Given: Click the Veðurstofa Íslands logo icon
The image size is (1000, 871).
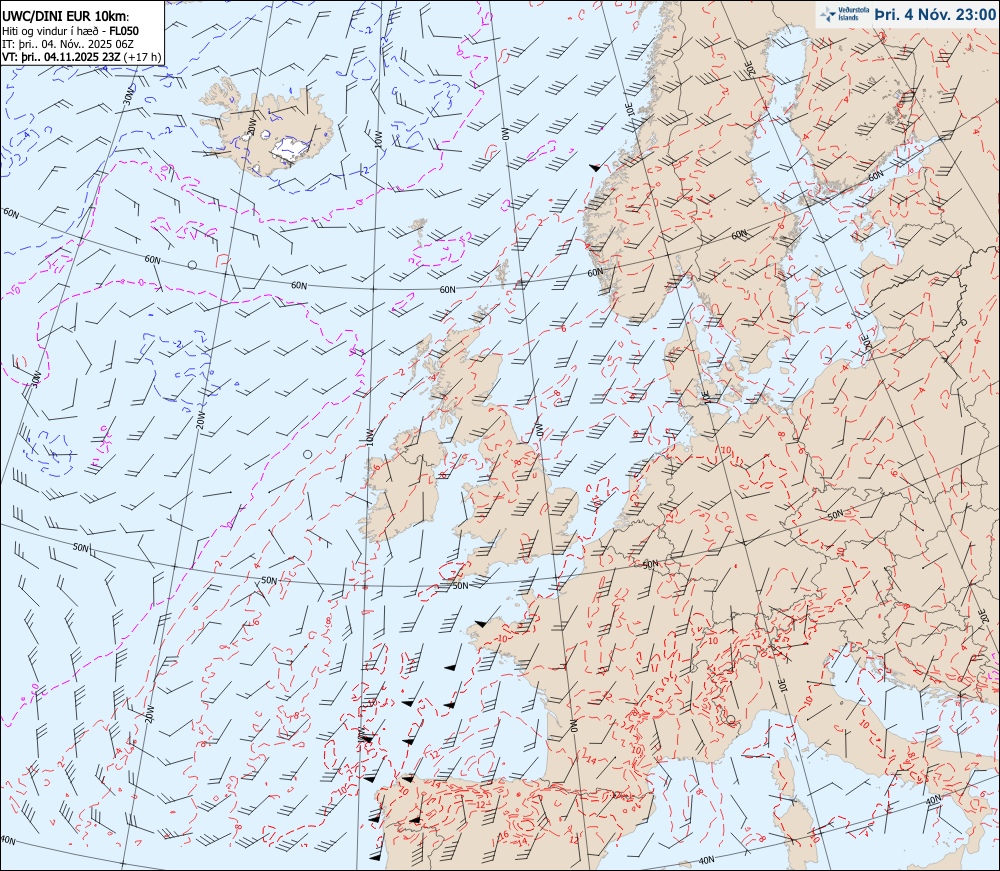Looking at the screenshot, I should 828,14.
